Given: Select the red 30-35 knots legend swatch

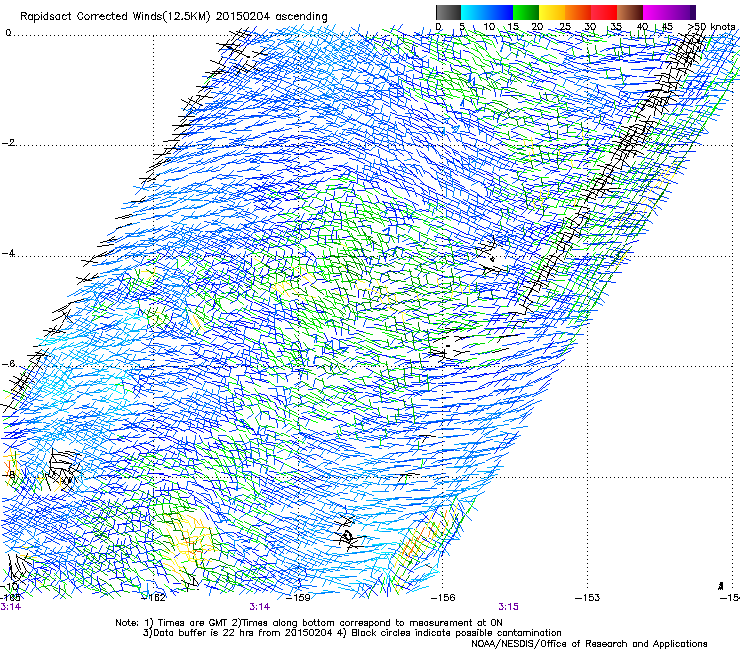Looking at the screenshot, I should tap(604, 12).
